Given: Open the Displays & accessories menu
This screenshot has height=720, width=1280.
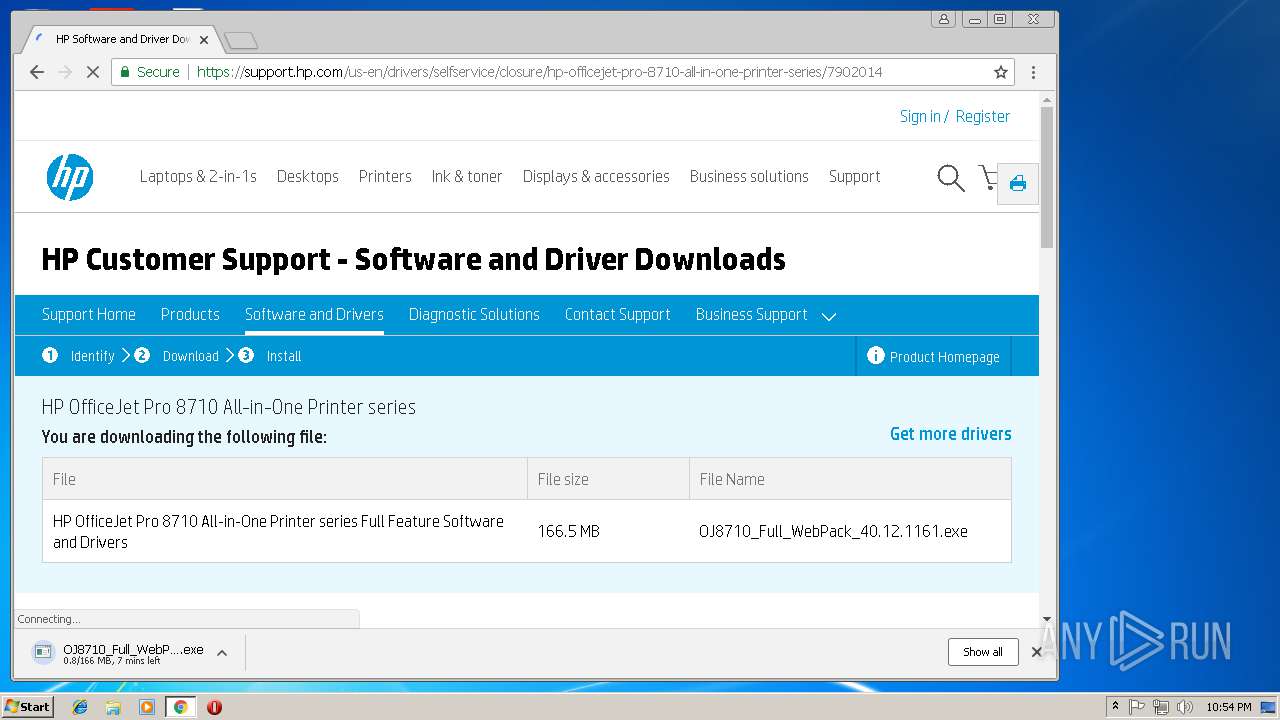Looking at the screenshot, I should (x=596, y=176).
